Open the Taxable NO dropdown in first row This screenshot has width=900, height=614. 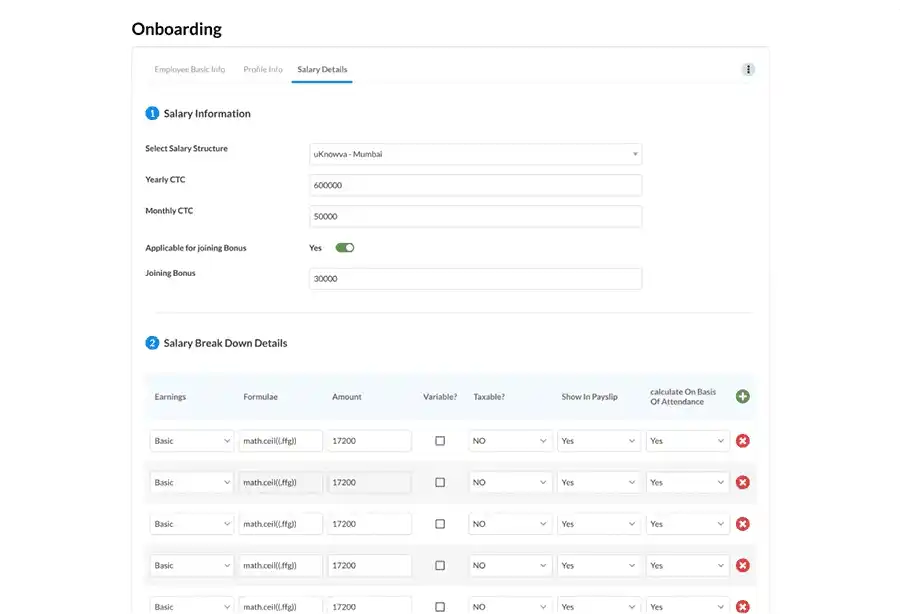click(x=510, y=440)
